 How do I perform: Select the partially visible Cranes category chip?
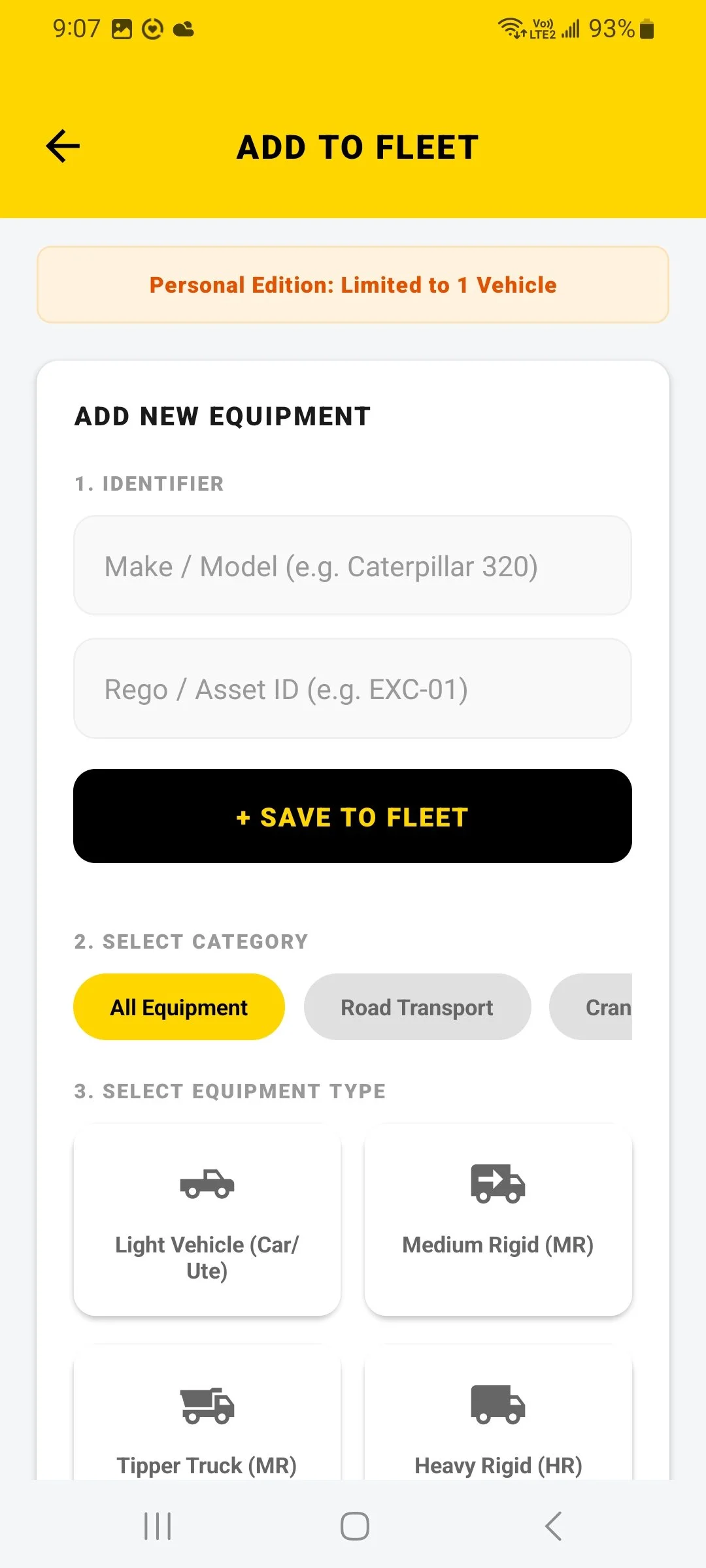click(591, 1007)
